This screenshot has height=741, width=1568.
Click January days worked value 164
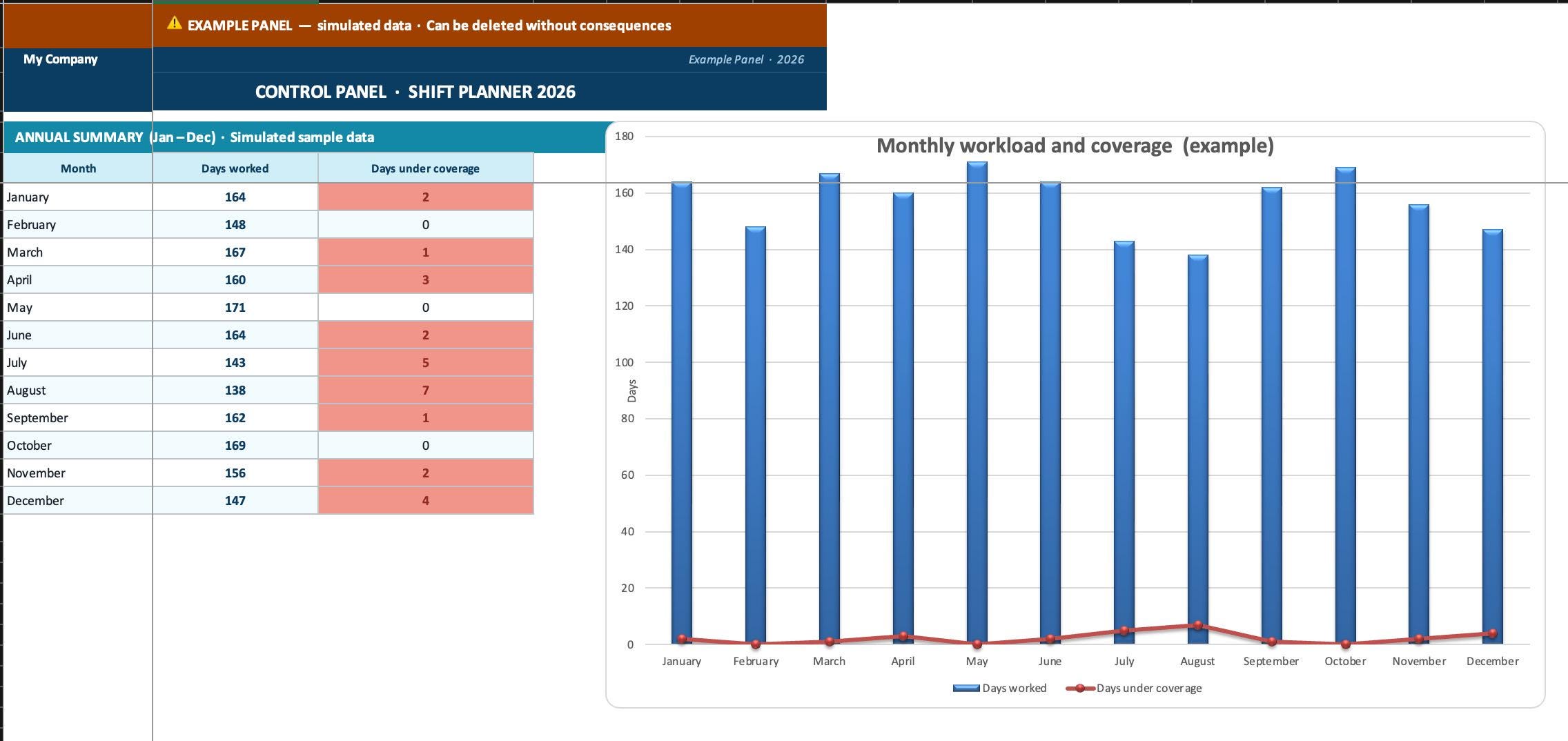tap(235, 197)
